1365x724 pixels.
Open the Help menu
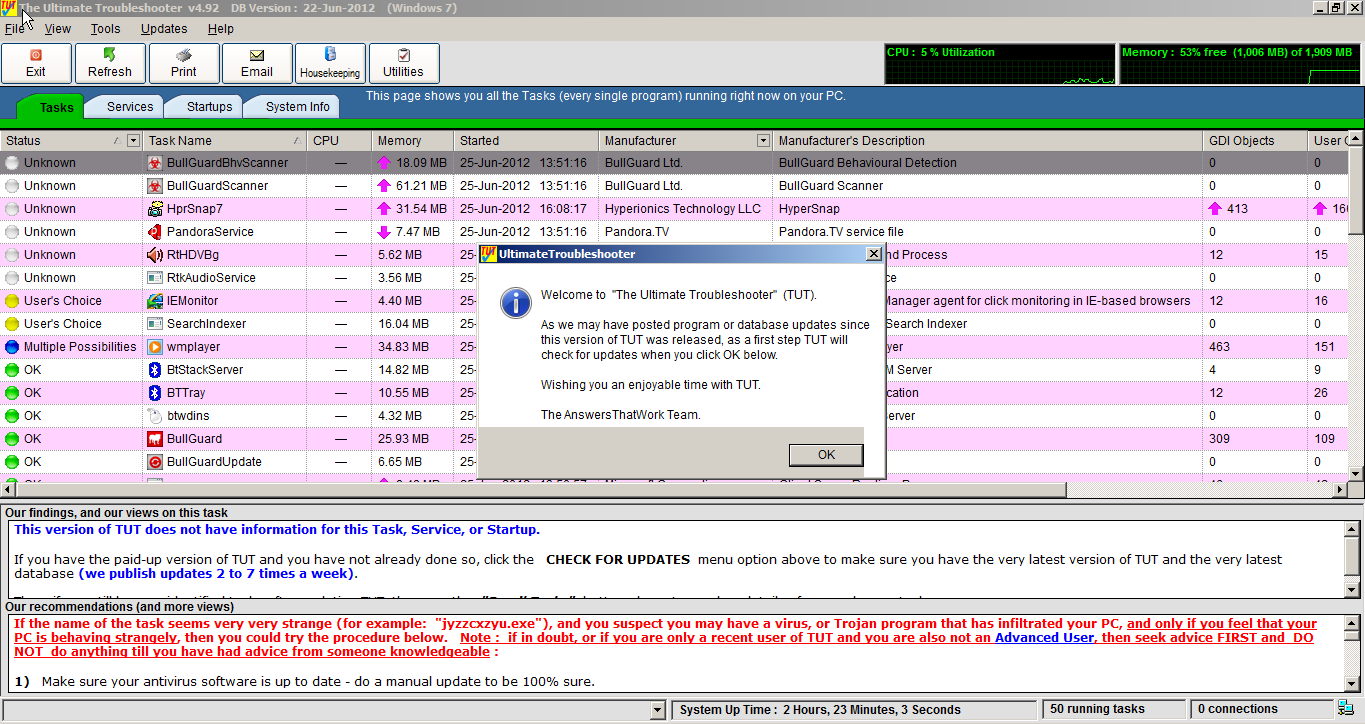221,29
